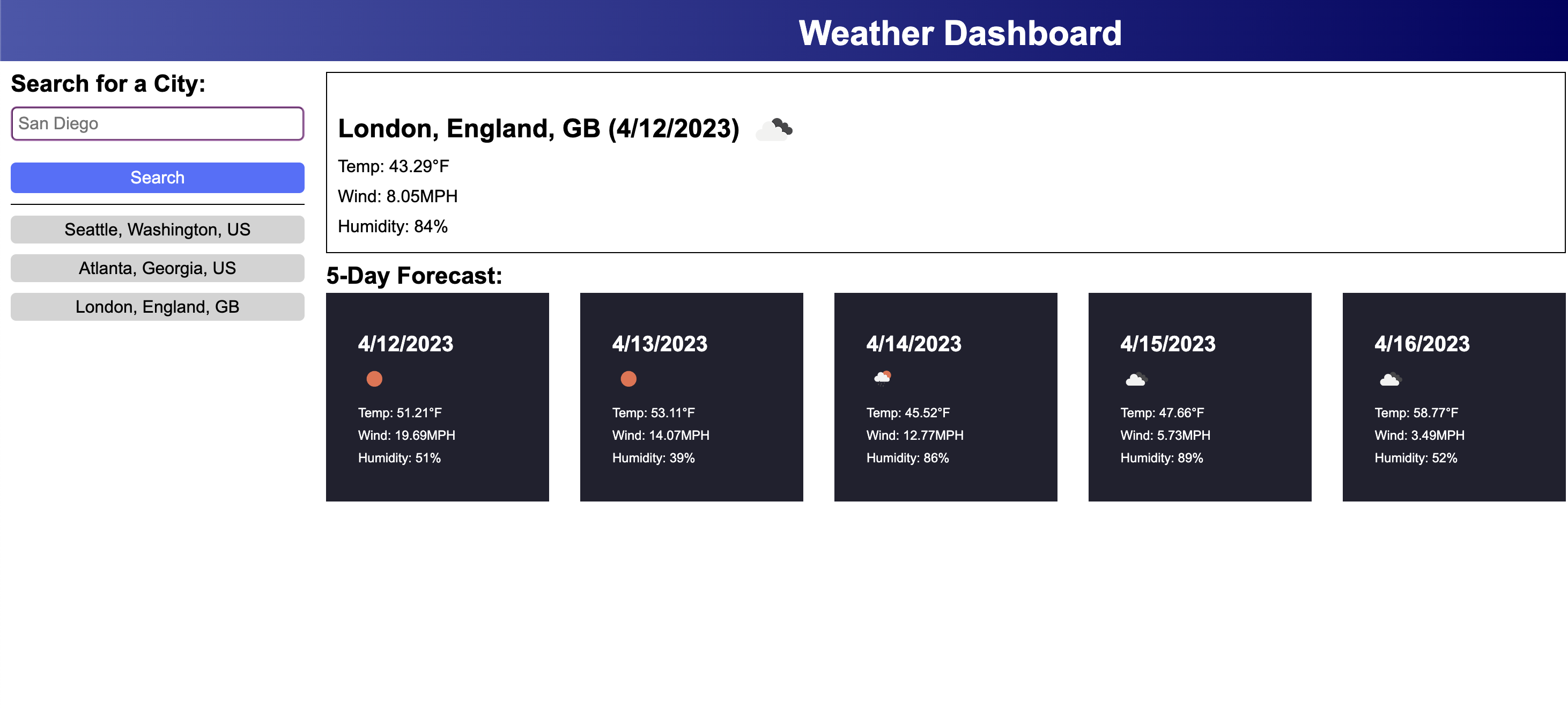Click the 4/14/2023 forecast date heading
Viewport: 1568px width, 708px height.
coord(913,344)
